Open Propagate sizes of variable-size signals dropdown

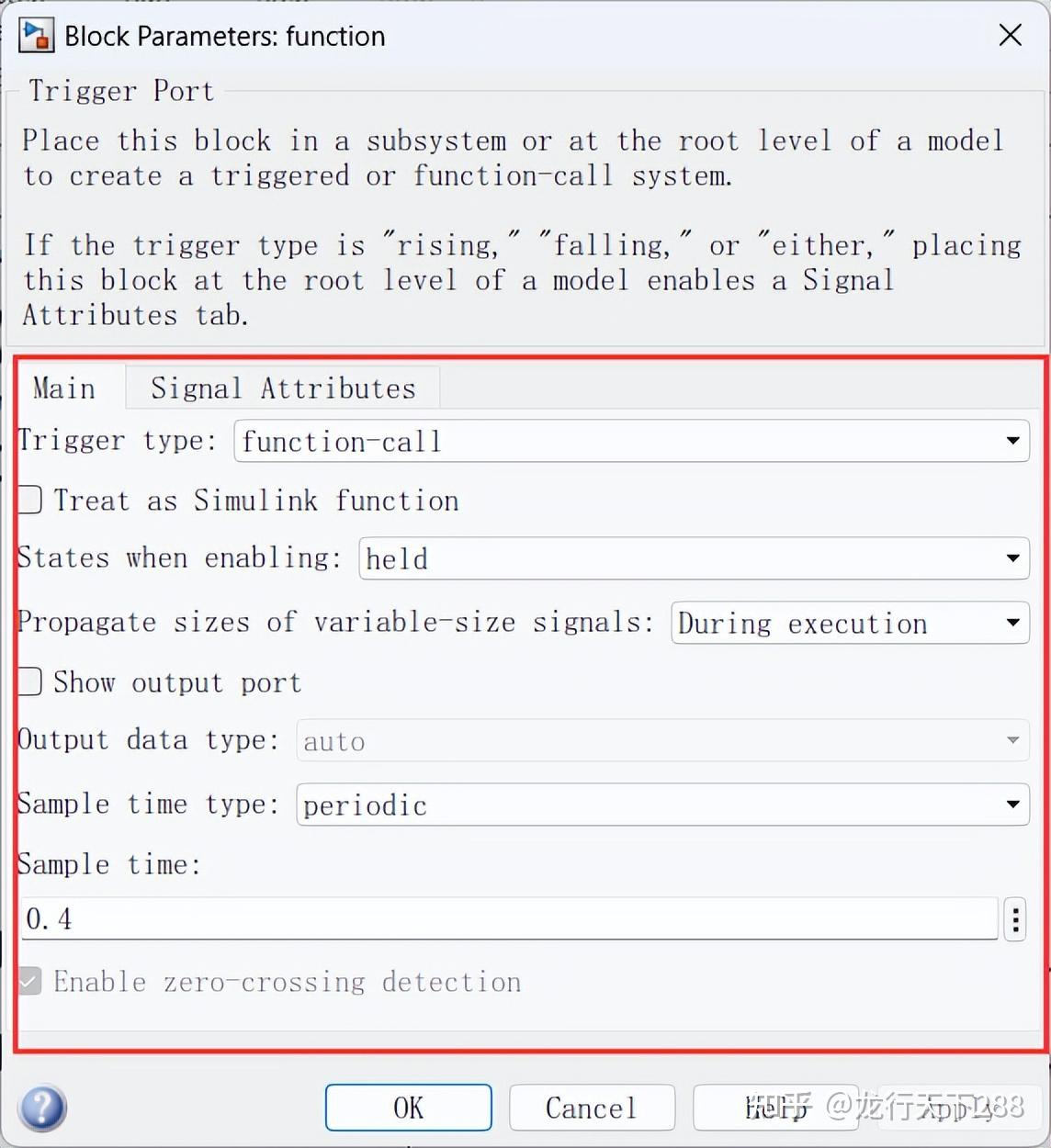pyautogui.click(x=850, y=623)
